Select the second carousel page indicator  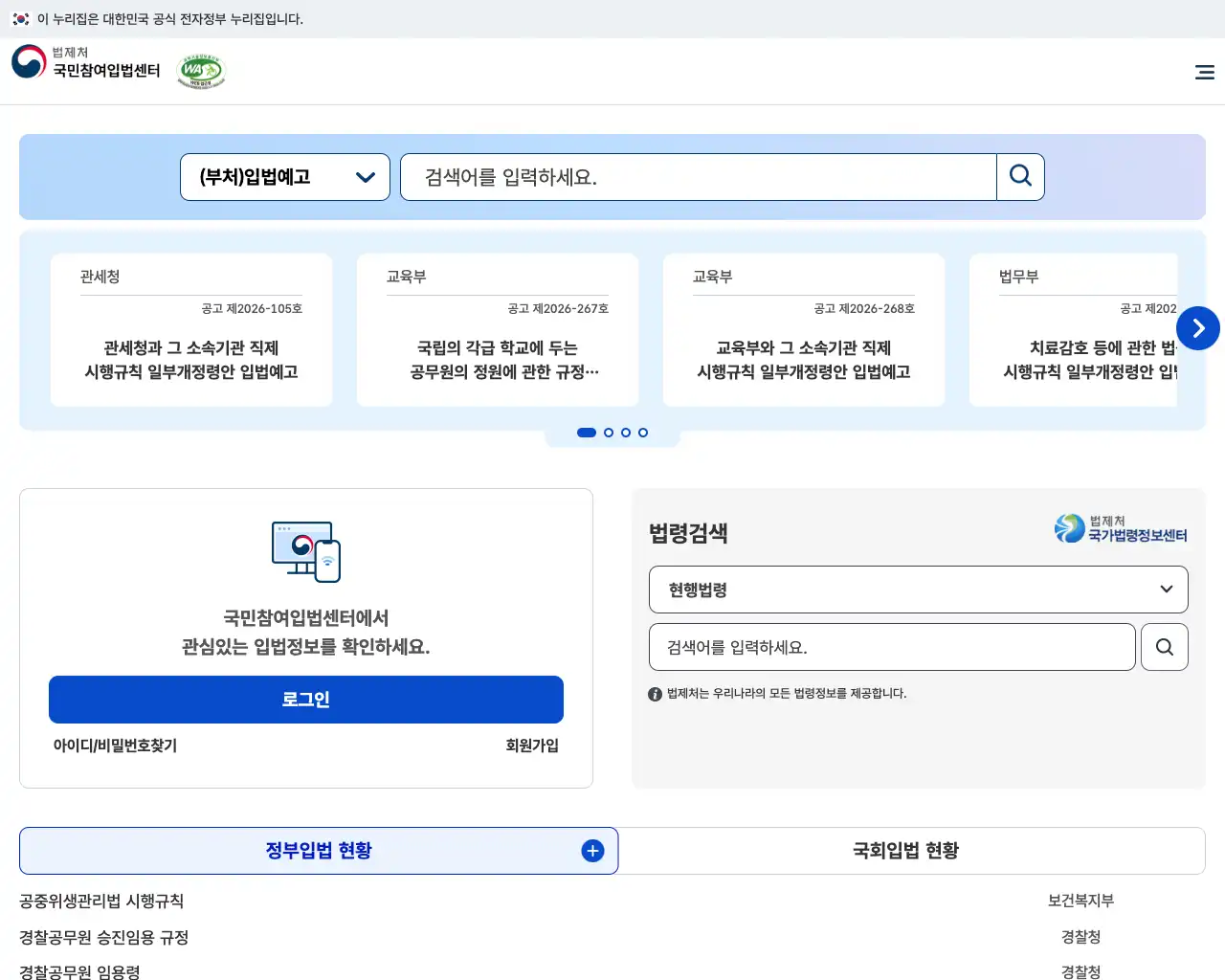(x=609, y=433)
